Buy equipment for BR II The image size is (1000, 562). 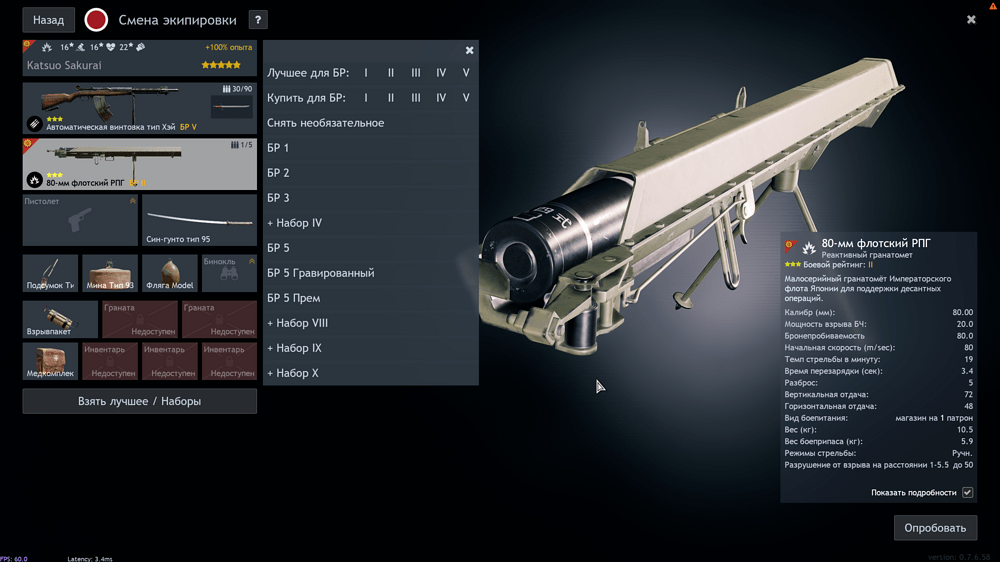tap(391, 98)
